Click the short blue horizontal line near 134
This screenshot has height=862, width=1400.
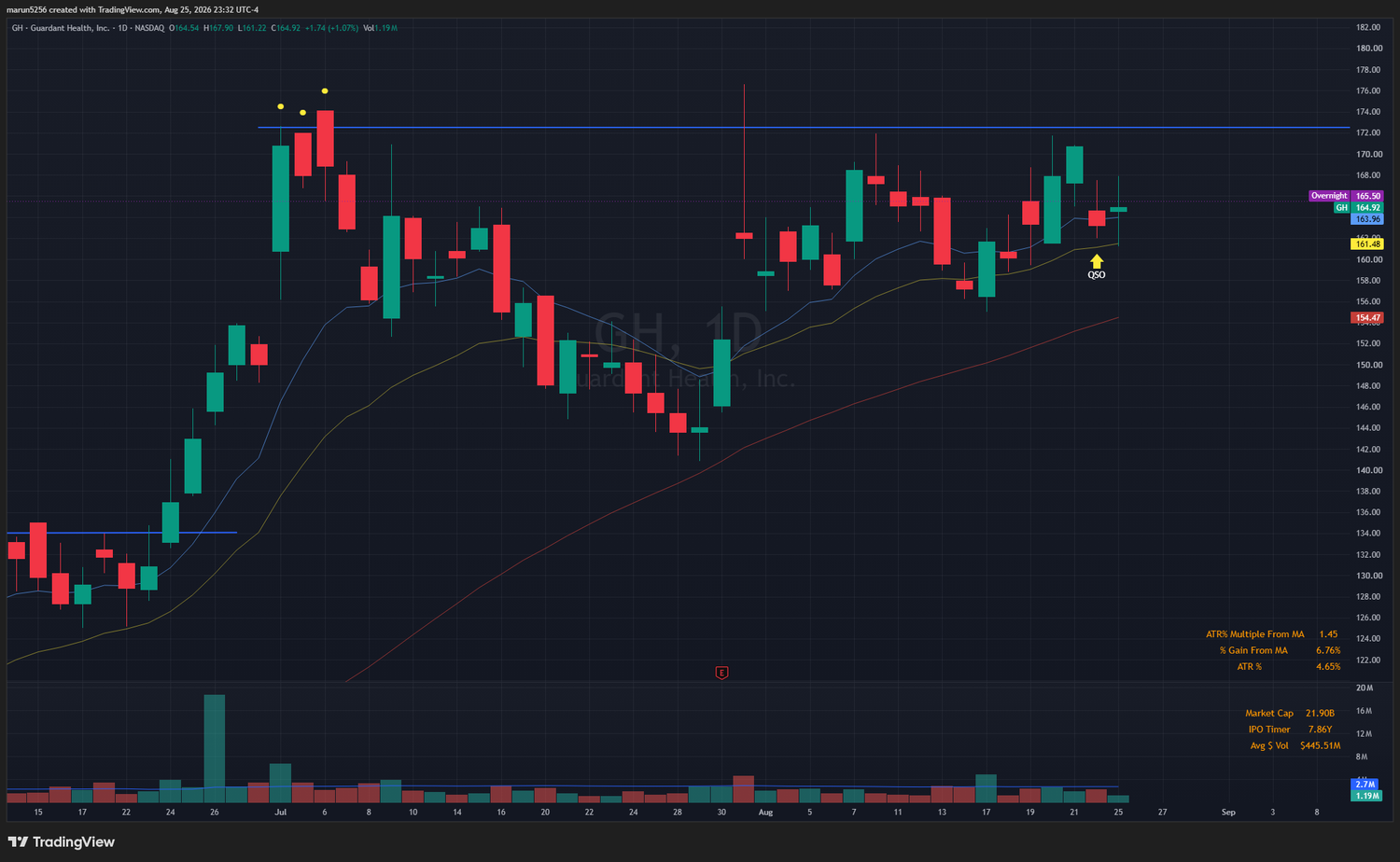(x=121, y=533)
